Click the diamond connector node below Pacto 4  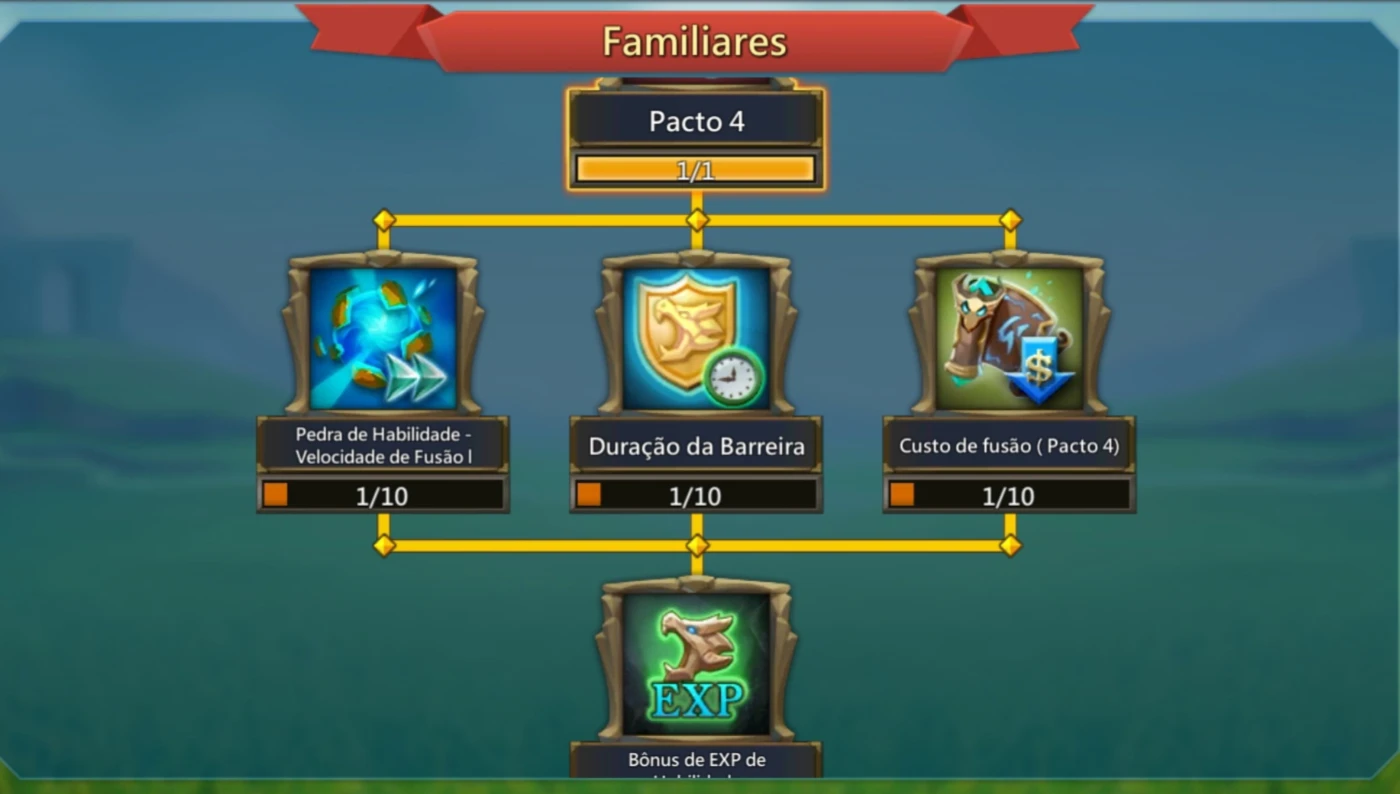tap(697, 220)
